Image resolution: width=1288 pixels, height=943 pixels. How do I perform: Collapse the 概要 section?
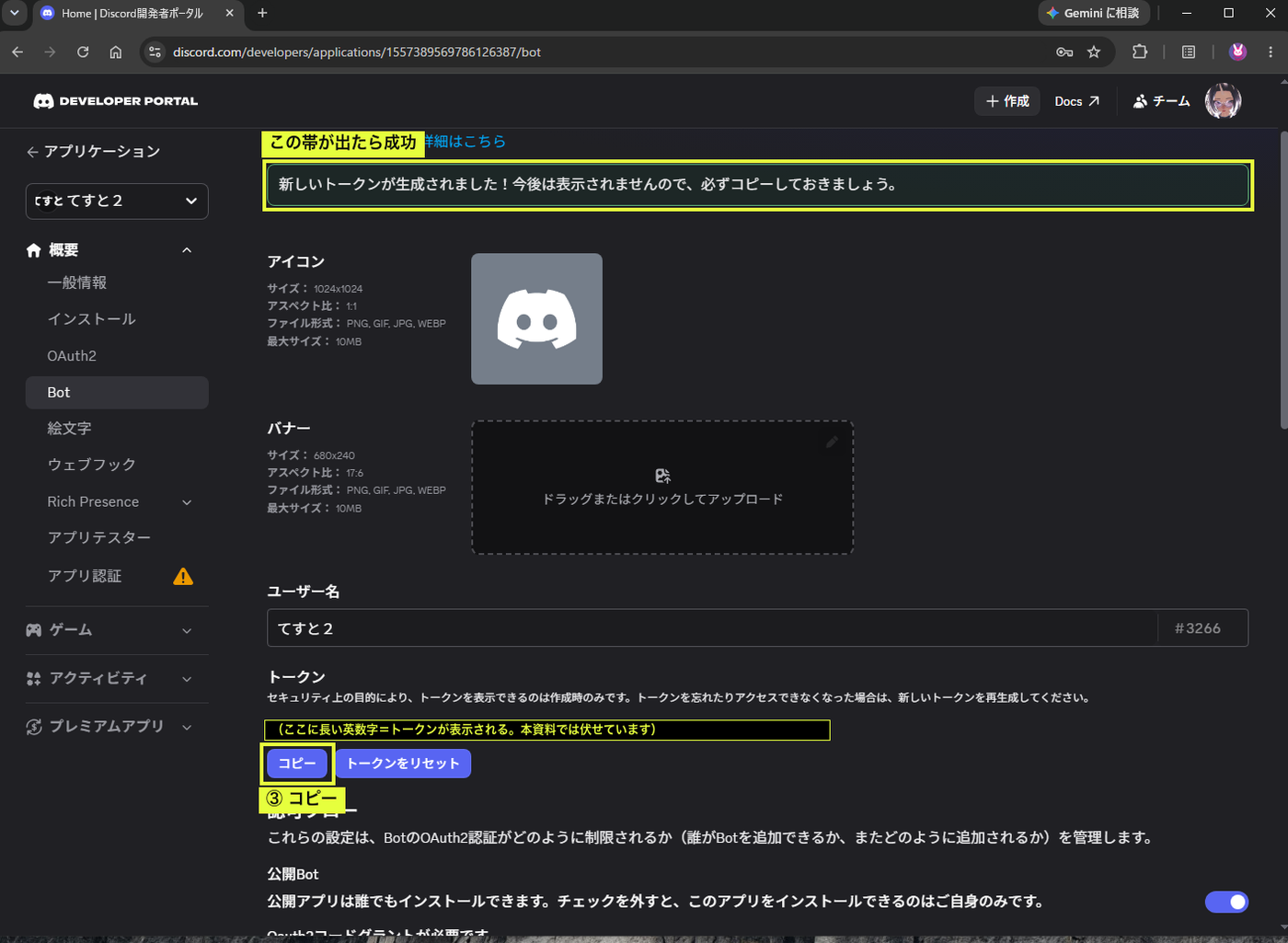(187, 250)
